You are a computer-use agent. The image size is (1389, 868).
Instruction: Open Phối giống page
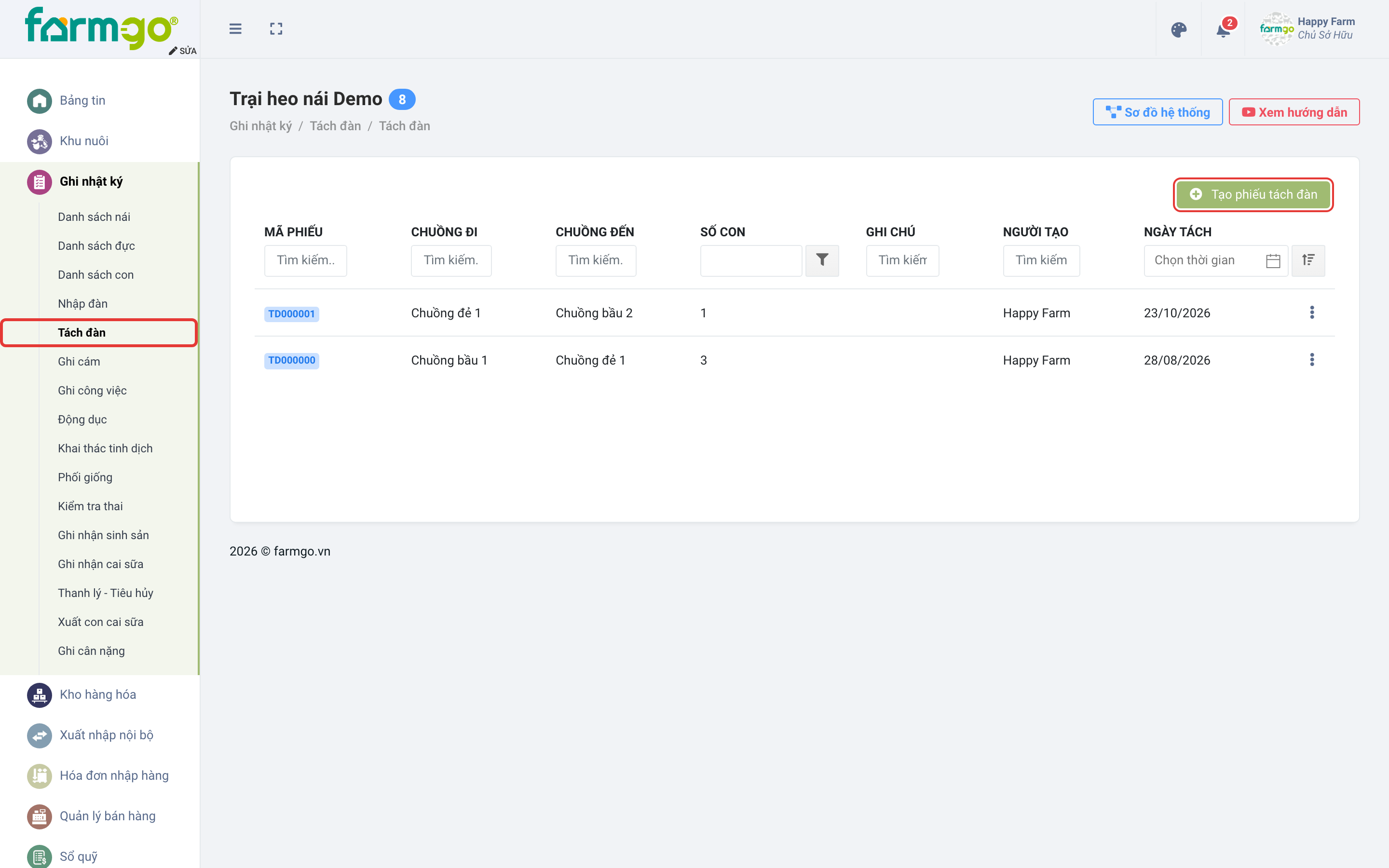click(x=85, y=477)
